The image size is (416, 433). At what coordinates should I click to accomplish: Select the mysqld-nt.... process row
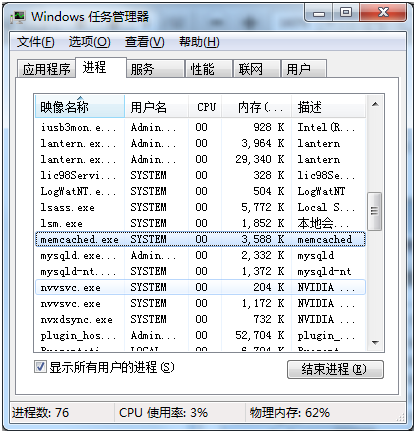click(200, 271)
